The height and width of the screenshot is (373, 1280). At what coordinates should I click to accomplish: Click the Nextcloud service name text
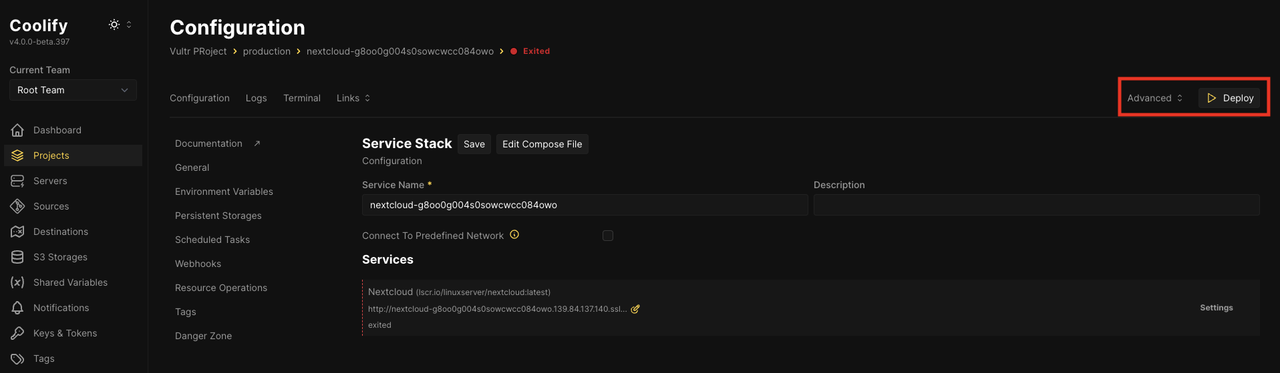click(x=390, y=292)
